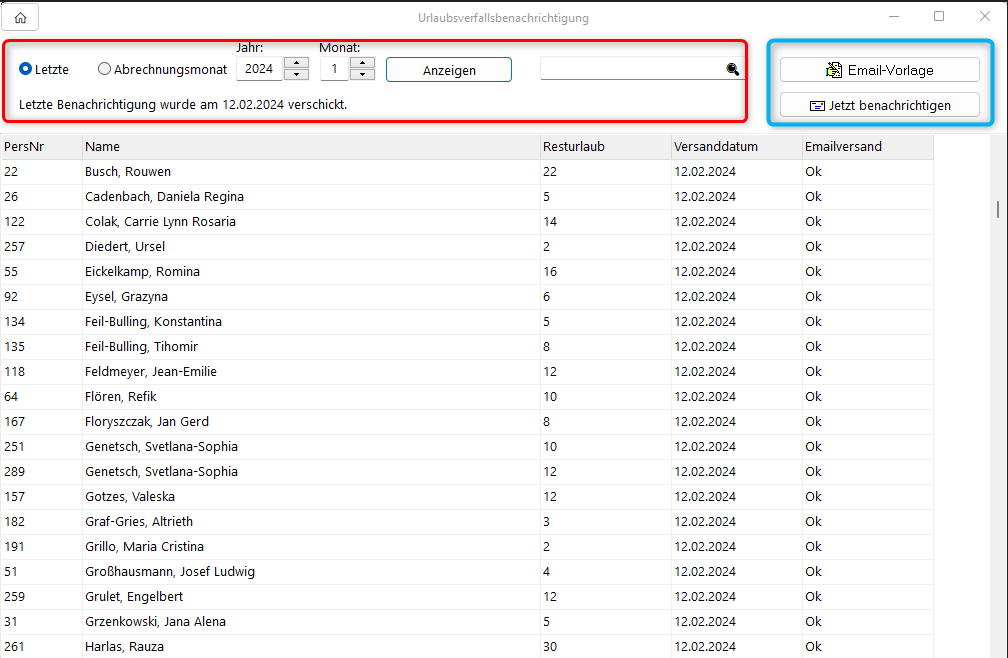1008x658 pixels.
Task: Maximize the Urlaubsverfallsbenachrichtigung window
Action: [x=939, y=17]
